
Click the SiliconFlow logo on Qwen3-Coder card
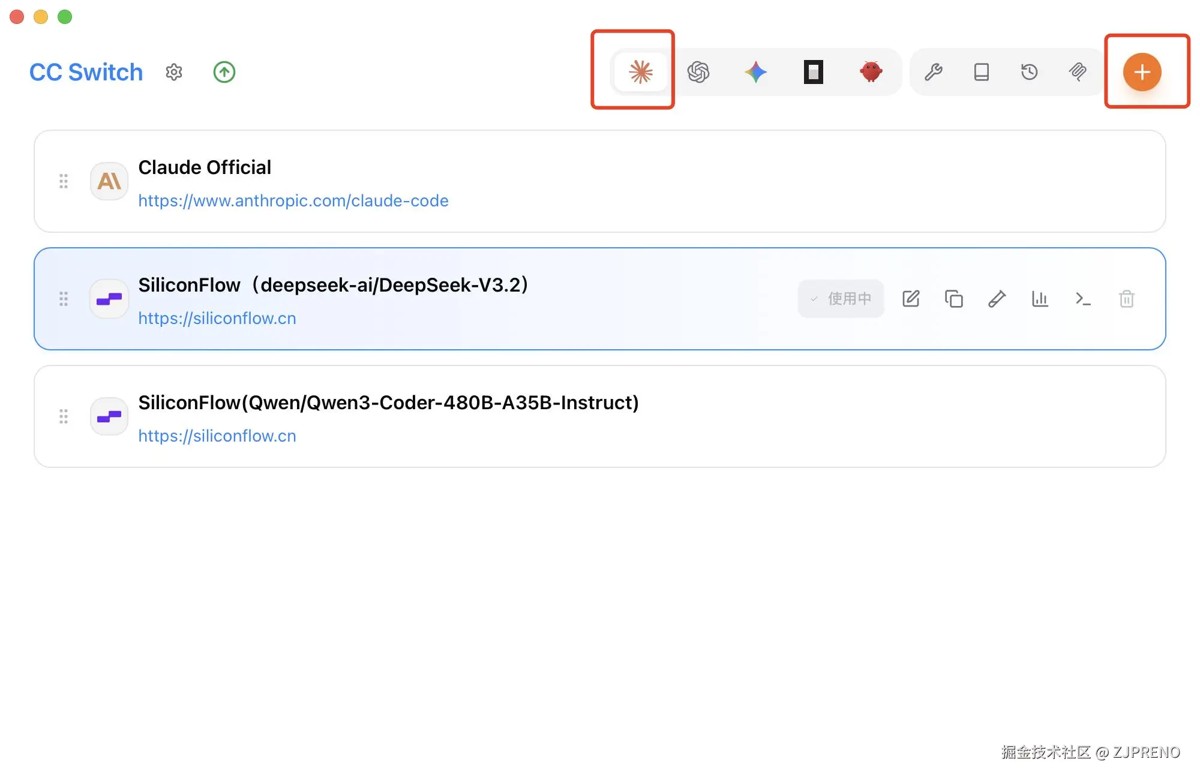[x=109, y=416]
